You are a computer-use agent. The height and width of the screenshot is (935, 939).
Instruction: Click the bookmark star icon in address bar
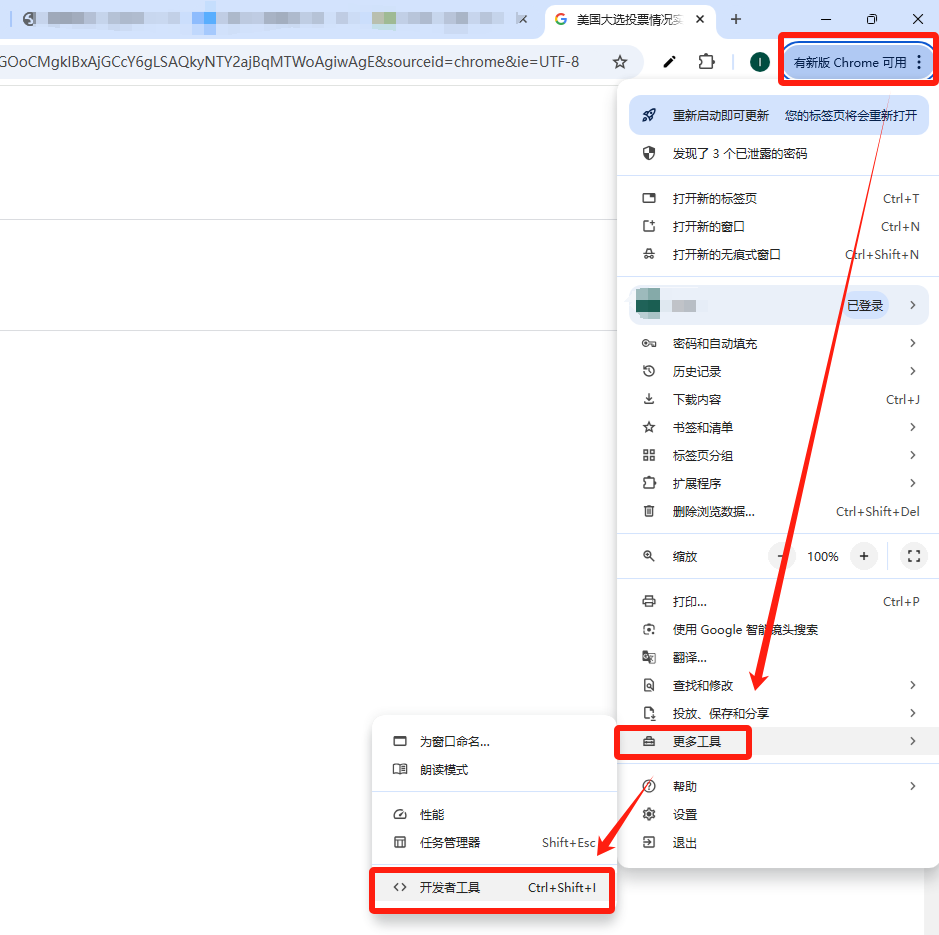[620, 62]
